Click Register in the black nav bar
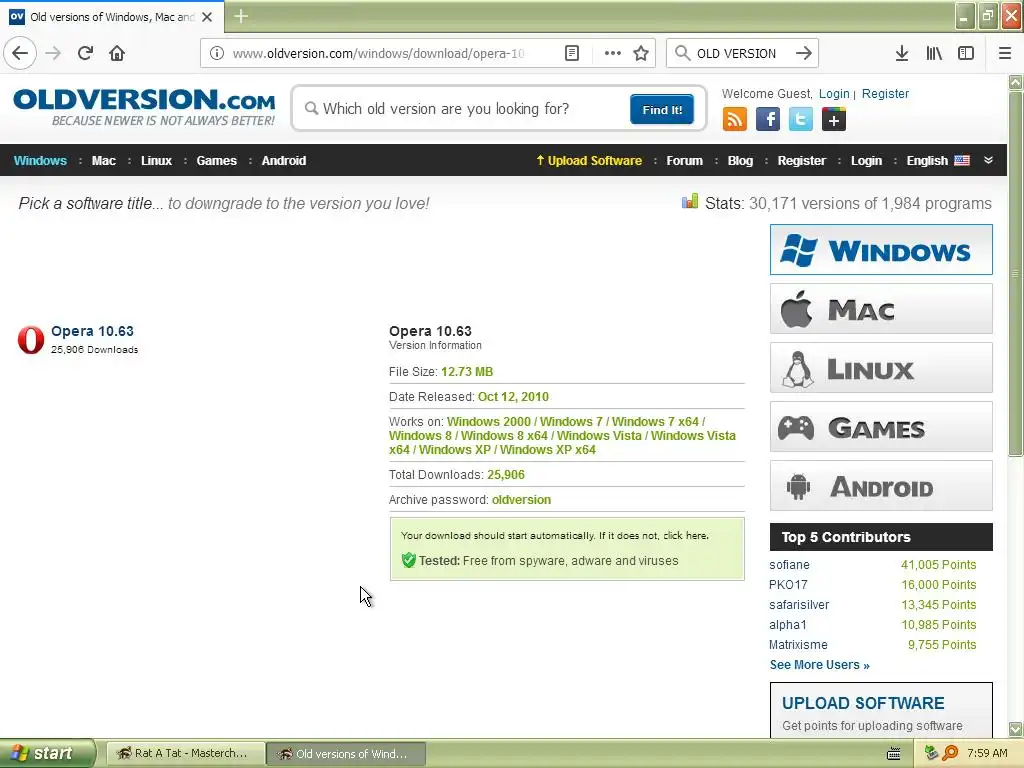Image resolution: width=1024 pixels, height=768 pixels. 801,161
